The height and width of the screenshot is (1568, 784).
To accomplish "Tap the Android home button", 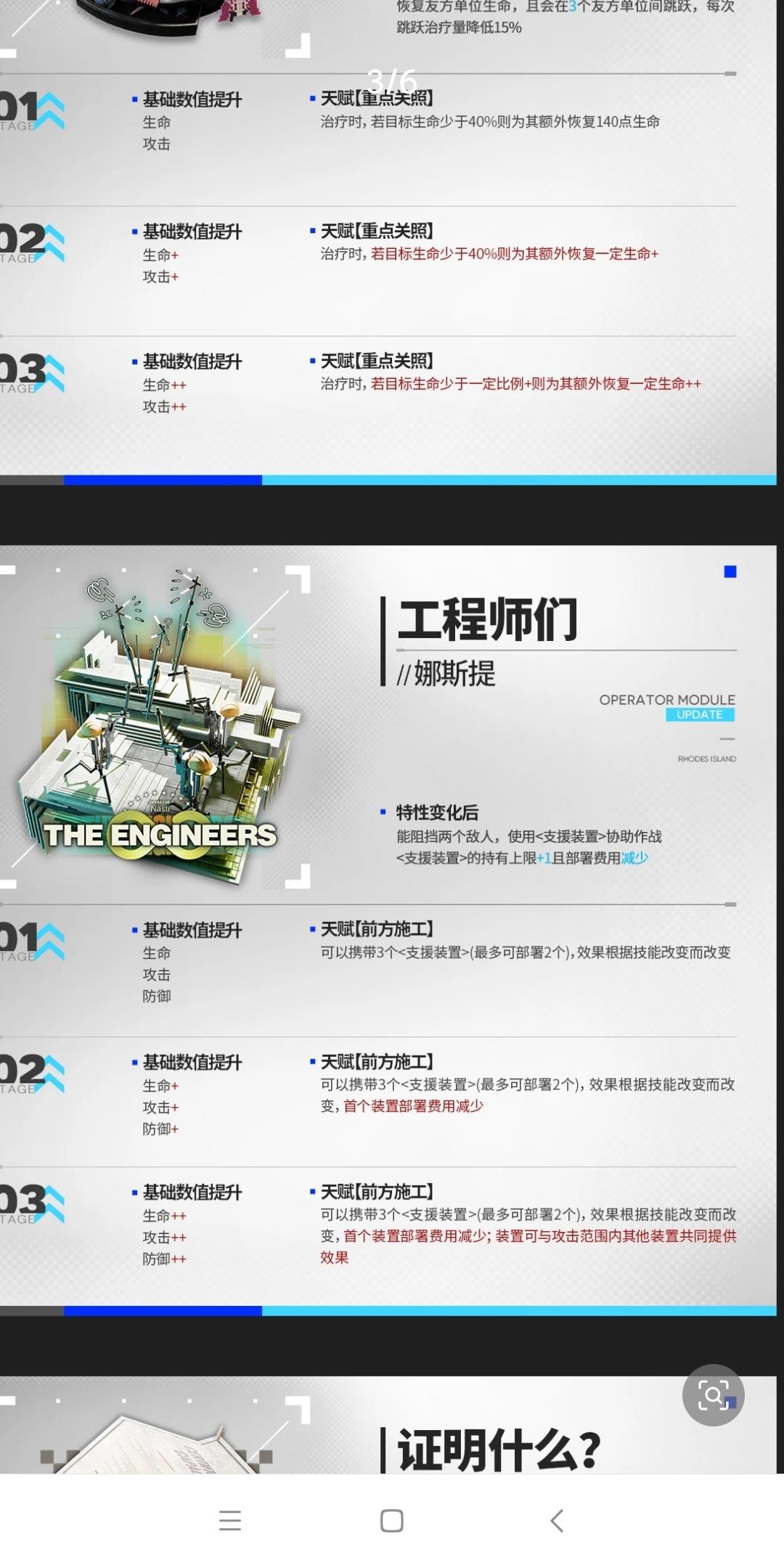I will (392, 1520).
